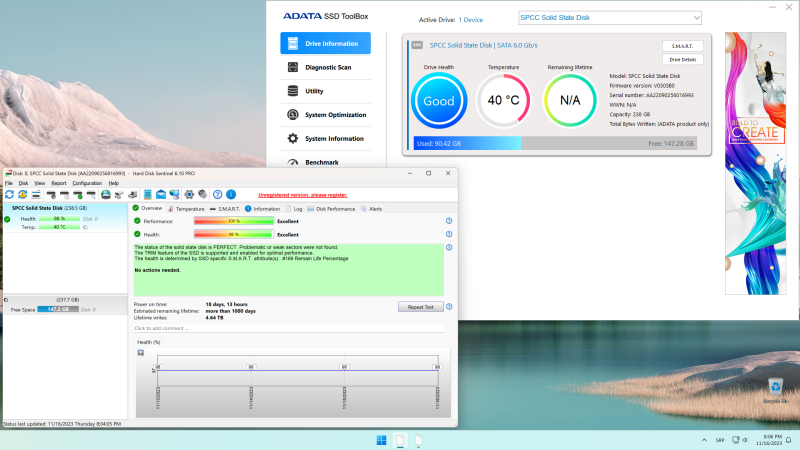Click the used/free space bar in ADATA ToolBox
Screen dimensions: 800x450
555,143
